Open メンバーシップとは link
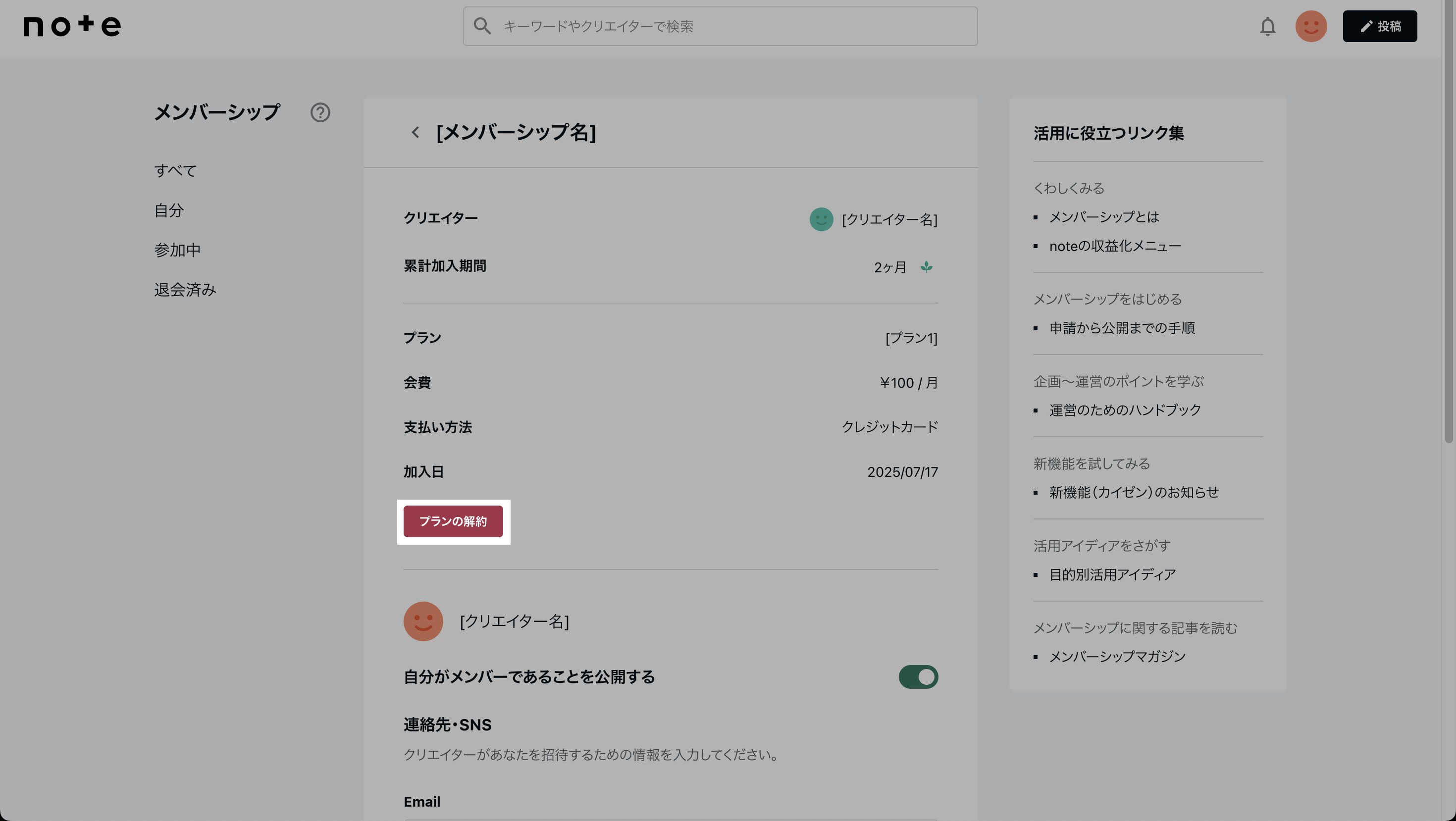This screenshot has width=1456, height=821. pyautogui.click(x=1104, y=217)
